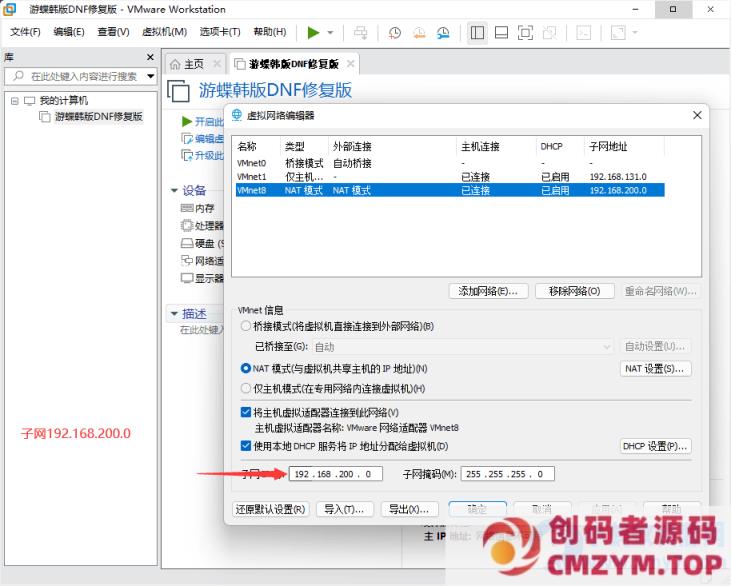
Task: Select the 仅主机模式 radio button
Action: click(246, 388)
